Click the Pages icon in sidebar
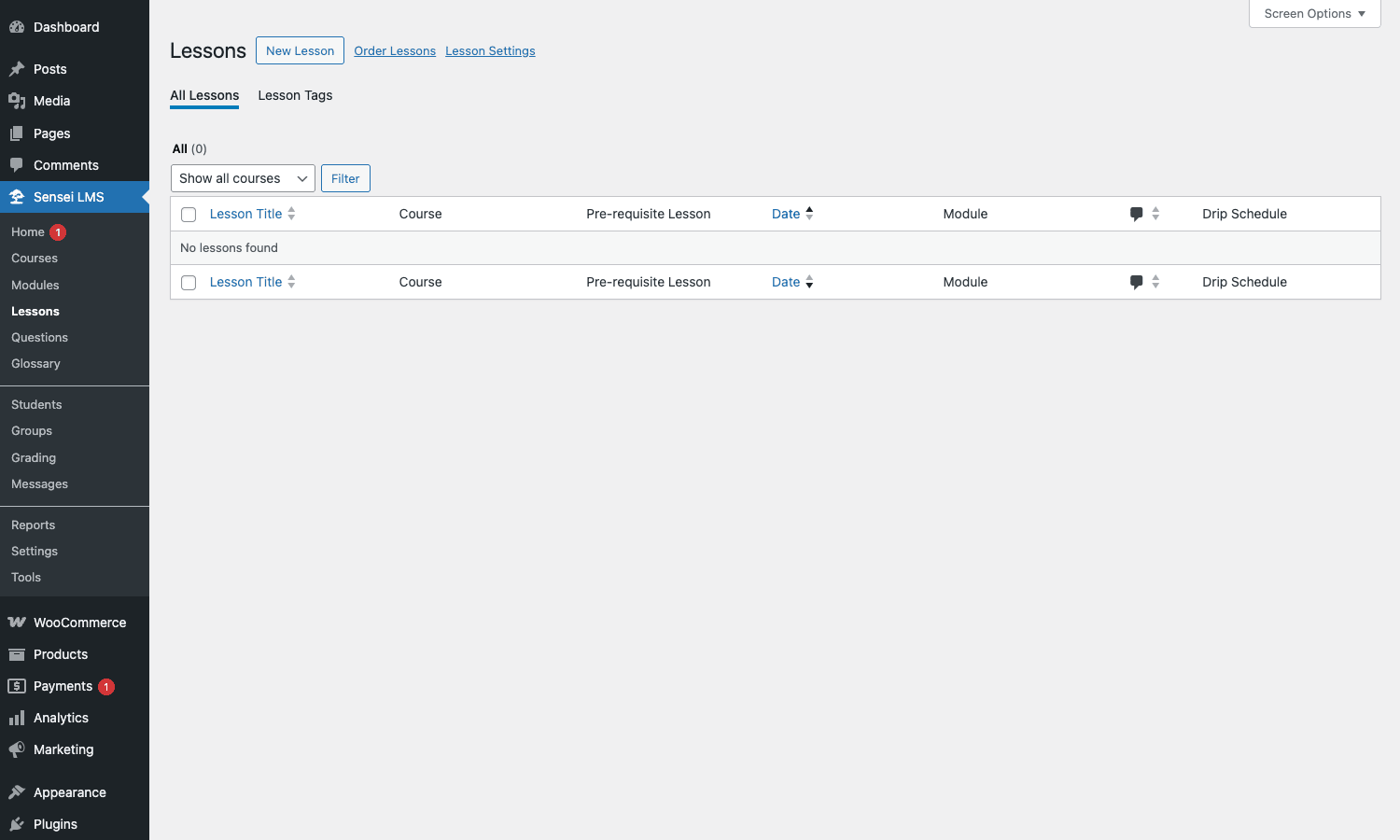Screen dimensions: 1400x840 coord(17,133)
